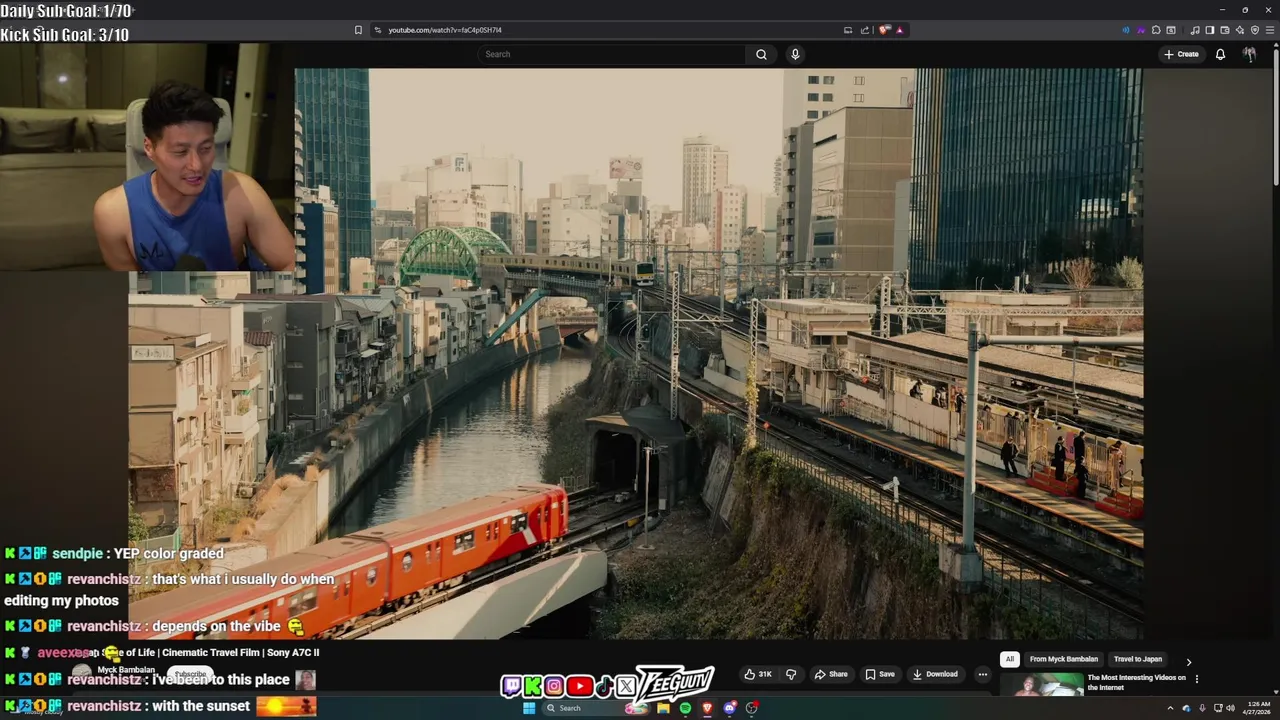Click the share page icon in address bar
Viewport: 1280px width, 720px height.
point(864,30)
